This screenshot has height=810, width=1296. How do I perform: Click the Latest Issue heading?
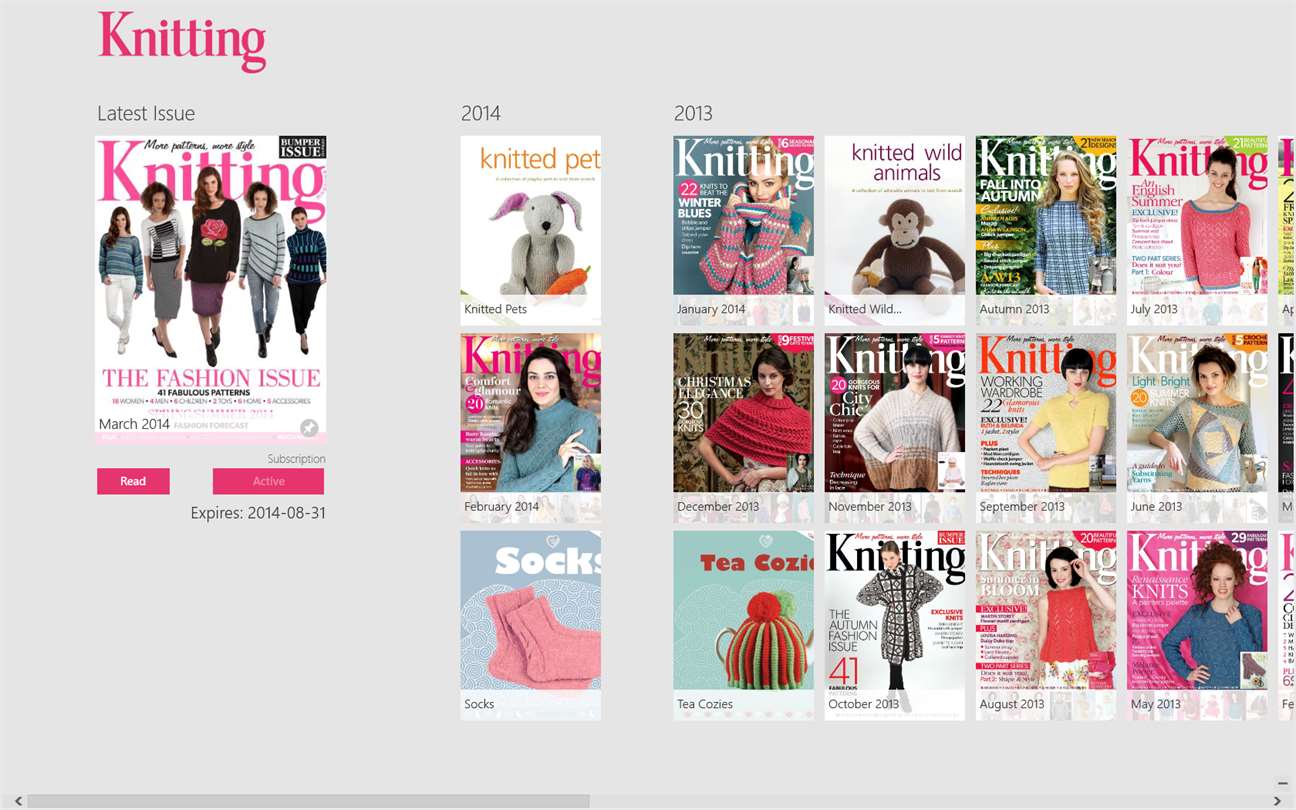[146, 114]
